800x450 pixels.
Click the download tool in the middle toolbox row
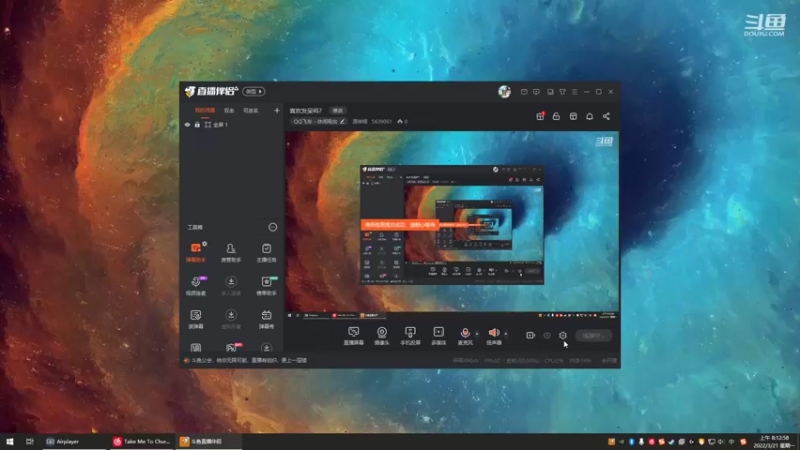pyautogui.click(x=231, y=286)
